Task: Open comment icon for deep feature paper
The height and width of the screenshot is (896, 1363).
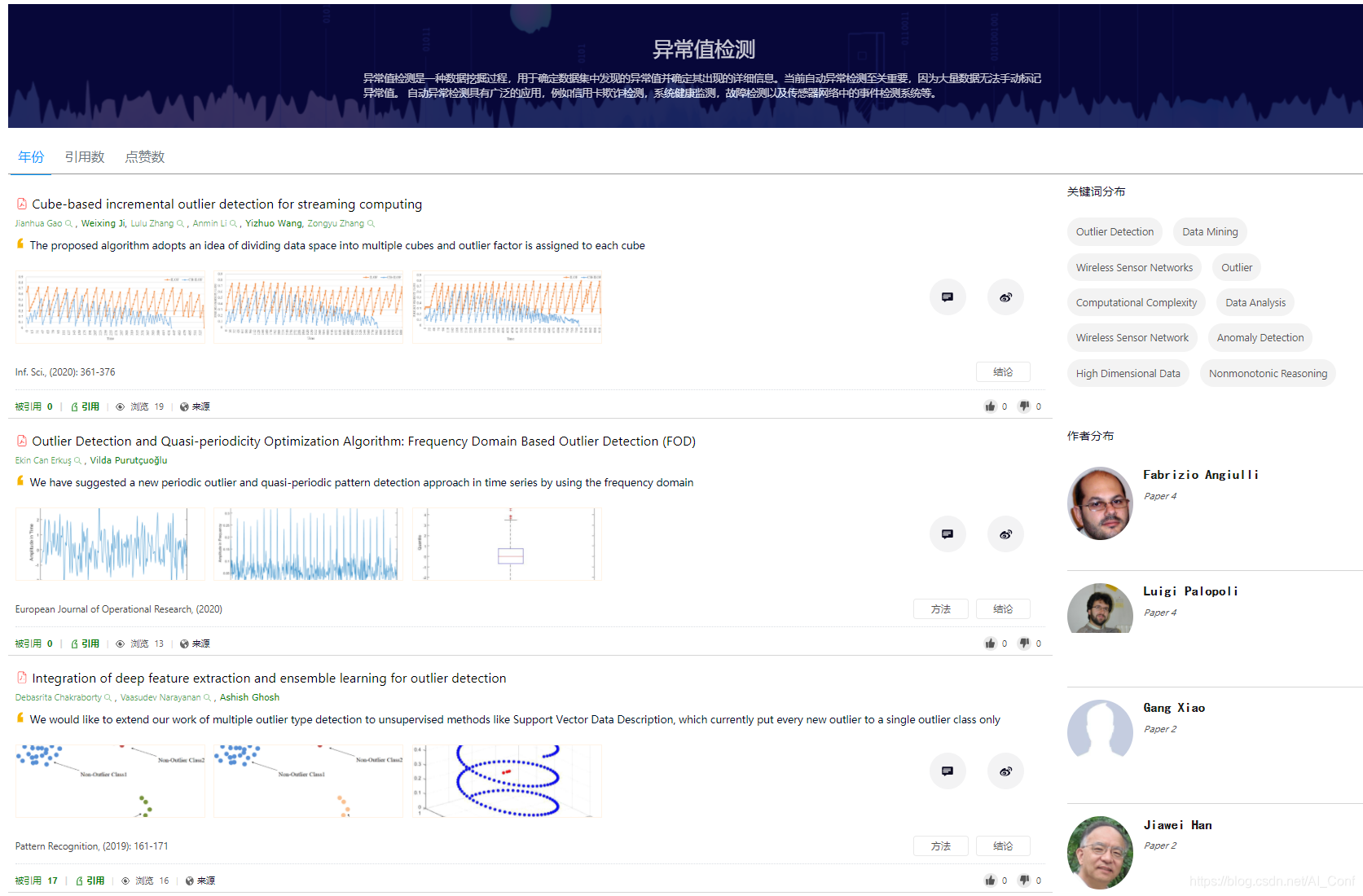Action: 948,771
